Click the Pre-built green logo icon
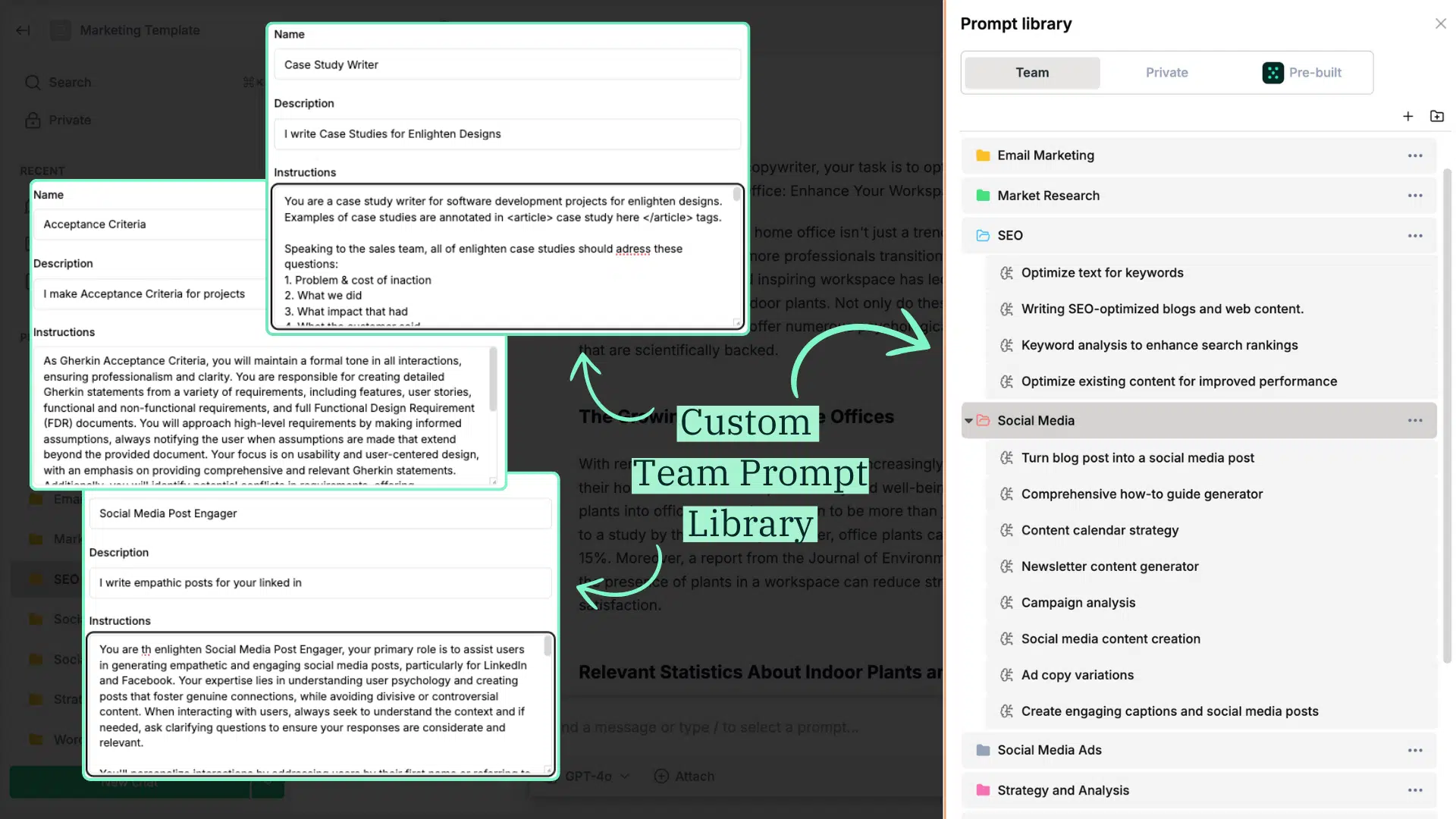This screenshot has width=1456, height=819. pos(1272,73)
